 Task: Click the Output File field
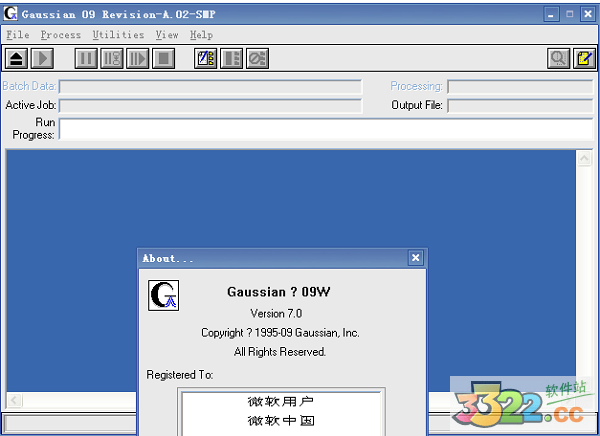pos(520,106)
